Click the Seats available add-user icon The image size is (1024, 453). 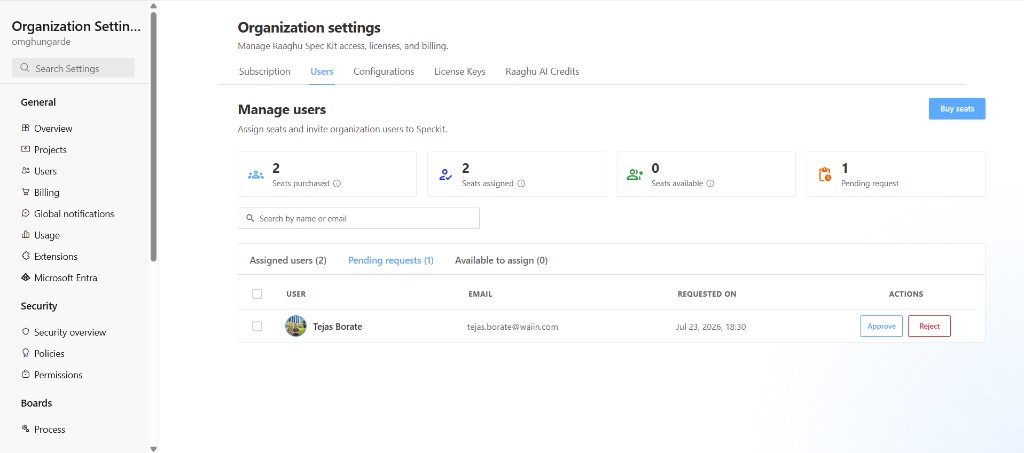pos(635,174)
